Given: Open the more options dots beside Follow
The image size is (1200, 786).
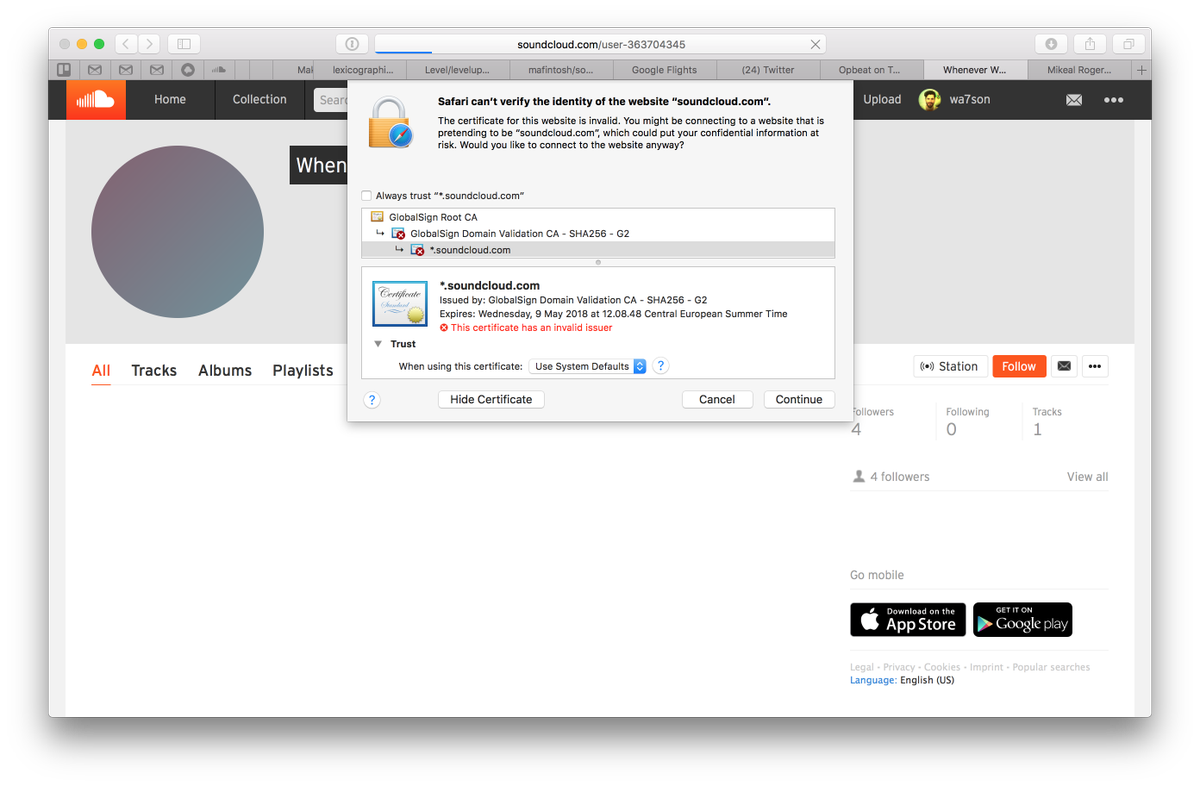Looking at the screenshot, I should tap(1095, 366).
